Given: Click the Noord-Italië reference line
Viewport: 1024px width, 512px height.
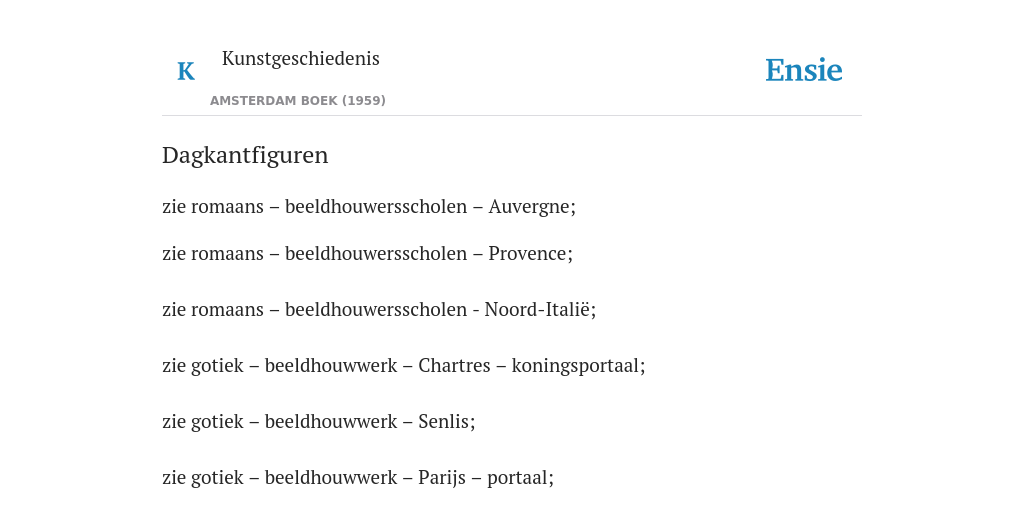Looking at the screenshot, I should coord(379,310).
